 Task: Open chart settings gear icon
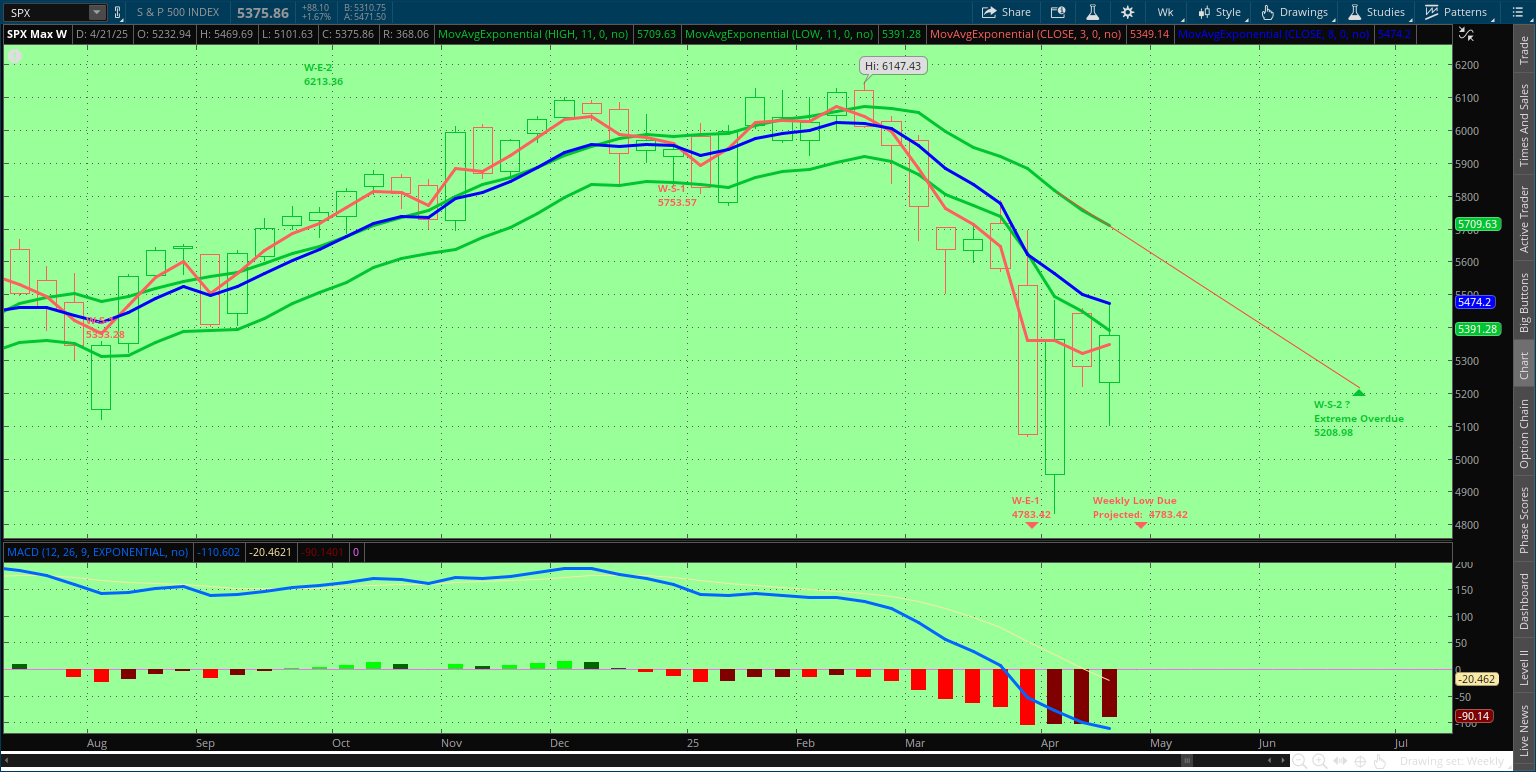1128,12
